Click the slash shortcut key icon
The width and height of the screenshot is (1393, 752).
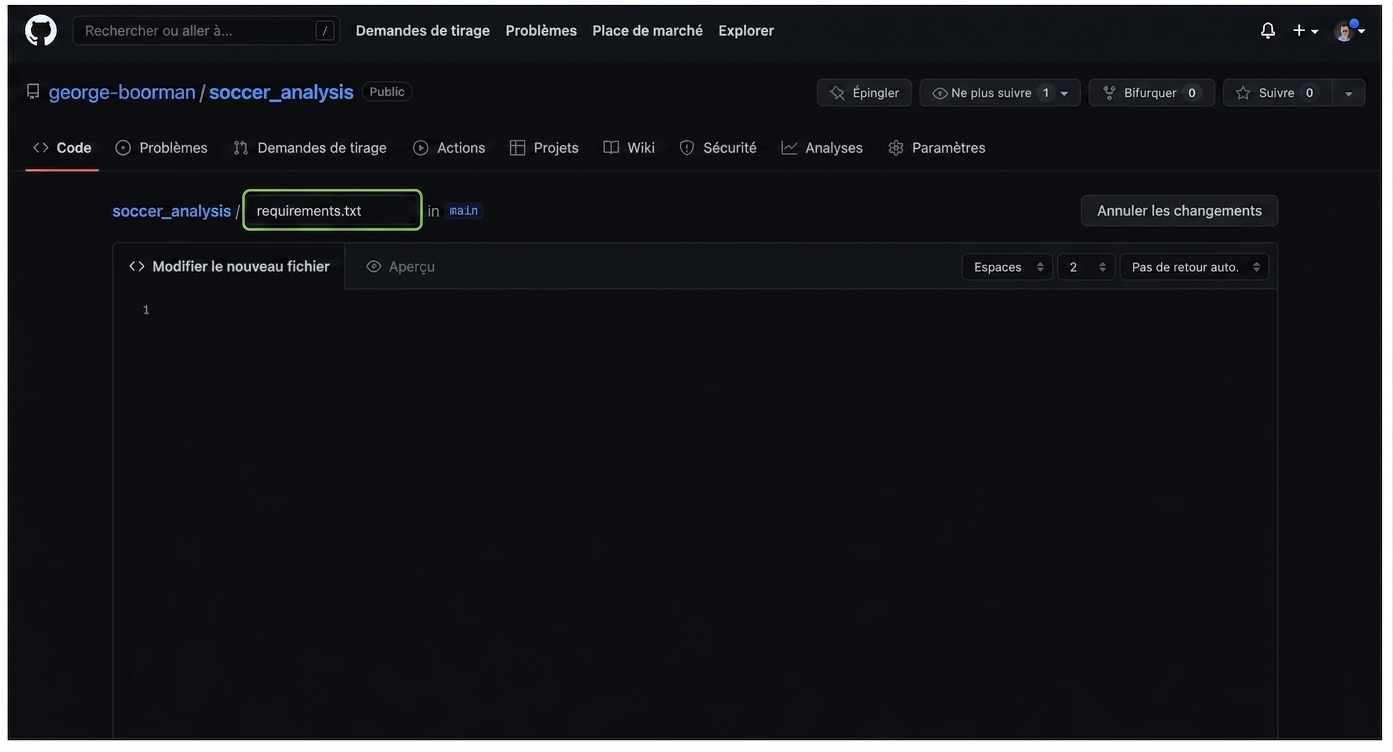point(325,31)
